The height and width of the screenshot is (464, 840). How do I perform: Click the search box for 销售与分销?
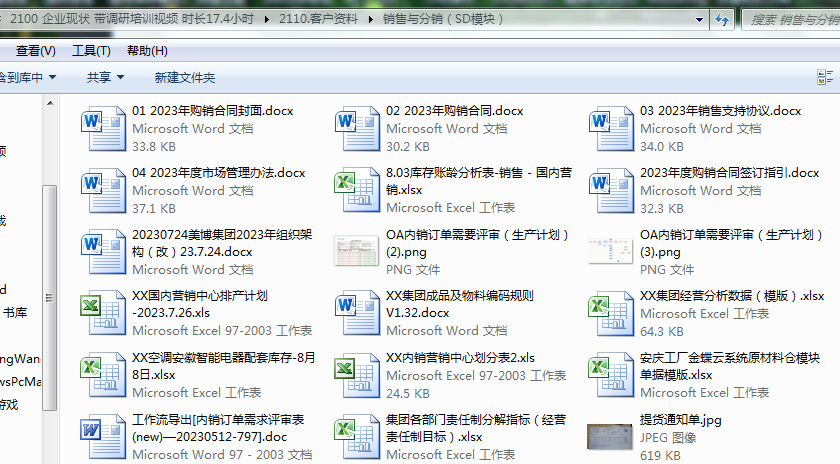[x=790, y=19]
